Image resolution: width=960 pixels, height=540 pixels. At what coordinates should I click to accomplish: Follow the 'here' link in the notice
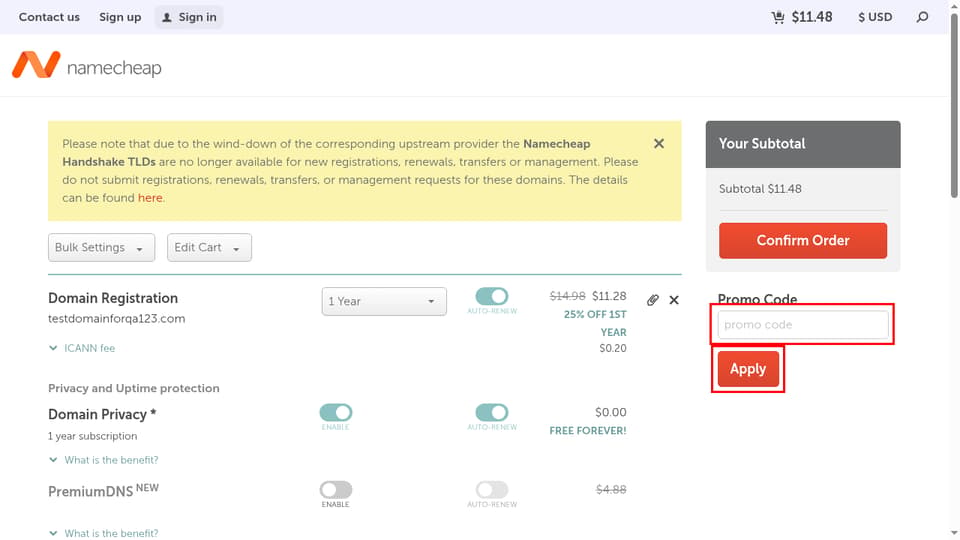tap(150, 198)
